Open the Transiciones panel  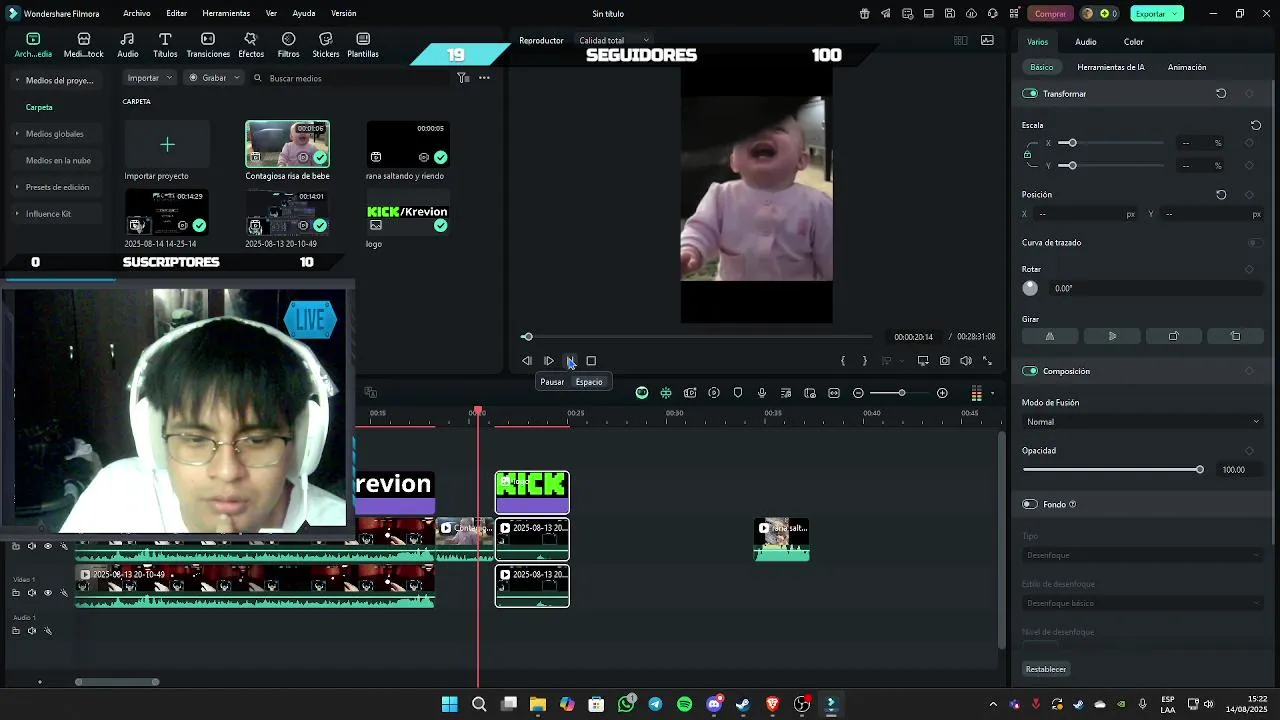[208, 45]
